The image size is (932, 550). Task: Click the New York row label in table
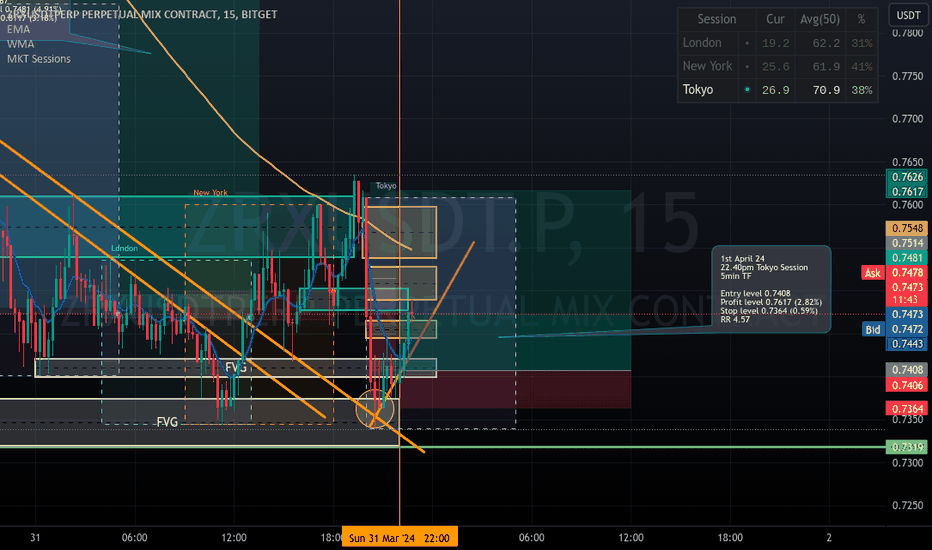coord(707,66)
